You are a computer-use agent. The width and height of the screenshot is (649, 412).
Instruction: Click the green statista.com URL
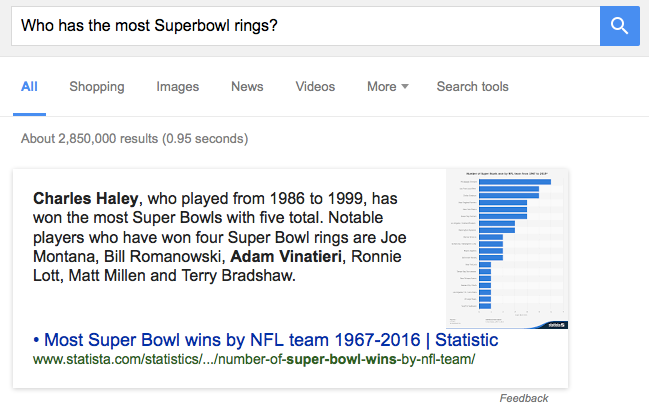[254, 359]
